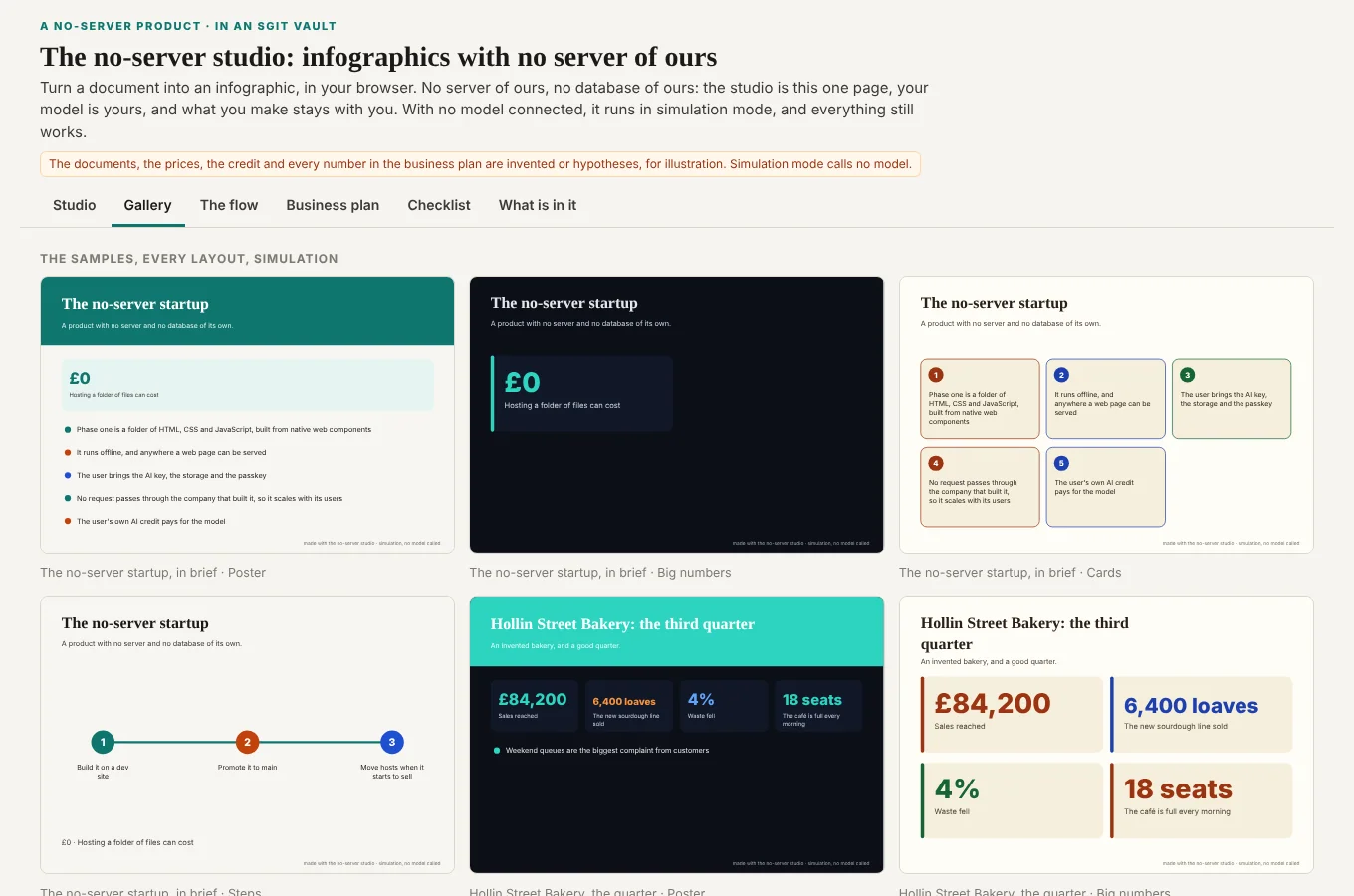This screenshot has width=1354, height=896.
Task: Show the What is in it tab
Action: point(538,205)
